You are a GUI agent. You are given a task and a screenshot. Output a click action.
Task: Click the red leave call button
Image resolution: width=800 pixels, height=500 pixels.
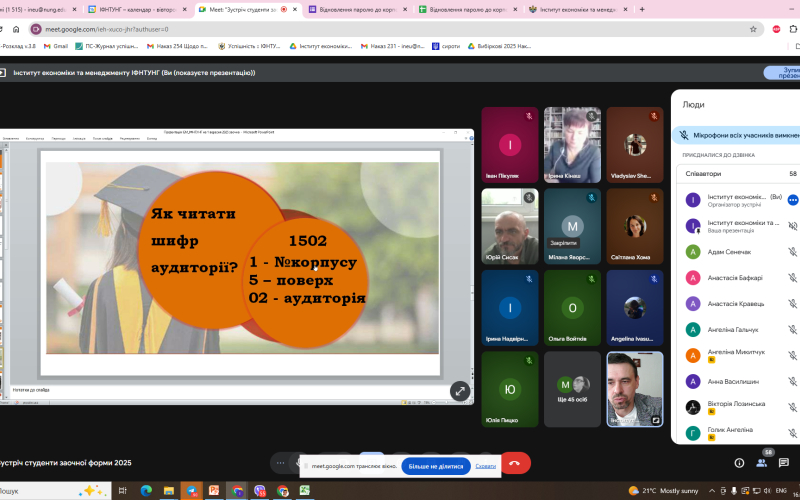tap(515, 463)
